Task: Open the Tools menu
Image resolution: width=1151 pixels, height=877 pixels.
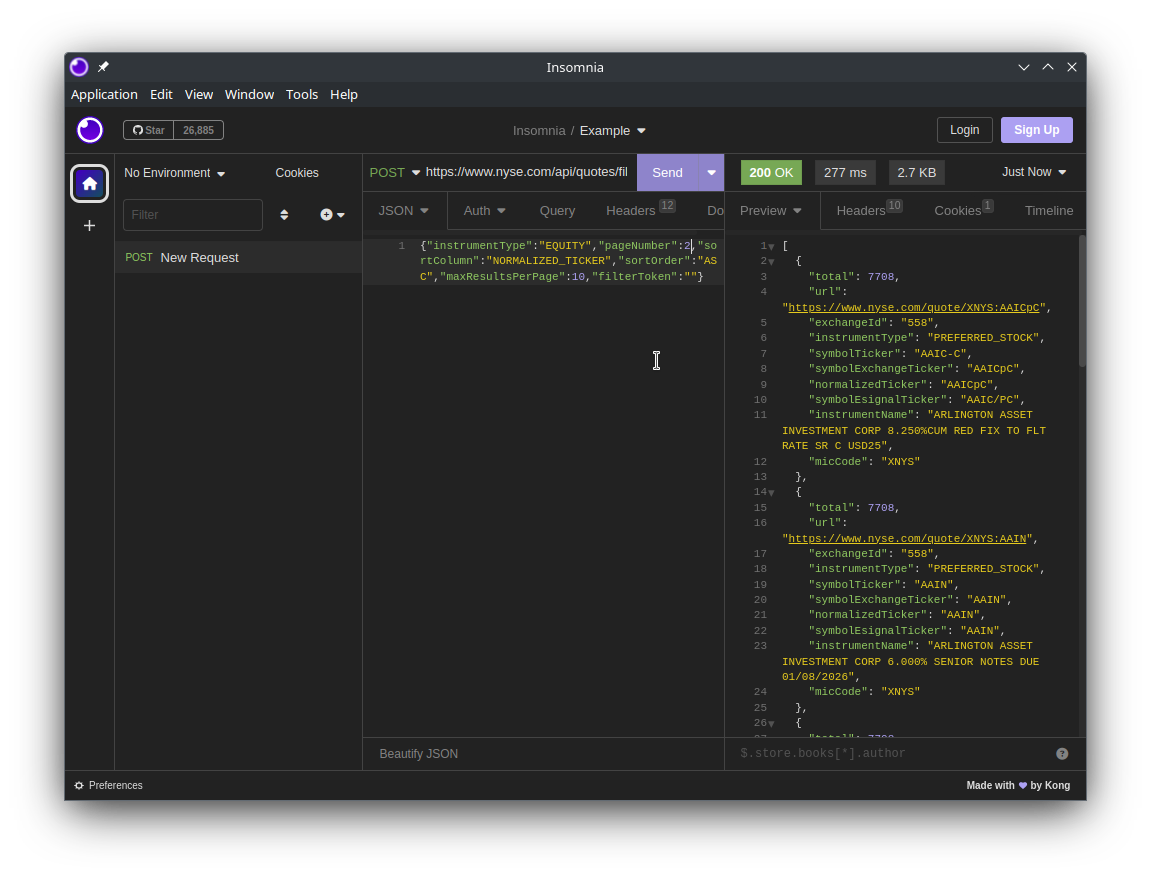Action: click(x=301, y=94)
